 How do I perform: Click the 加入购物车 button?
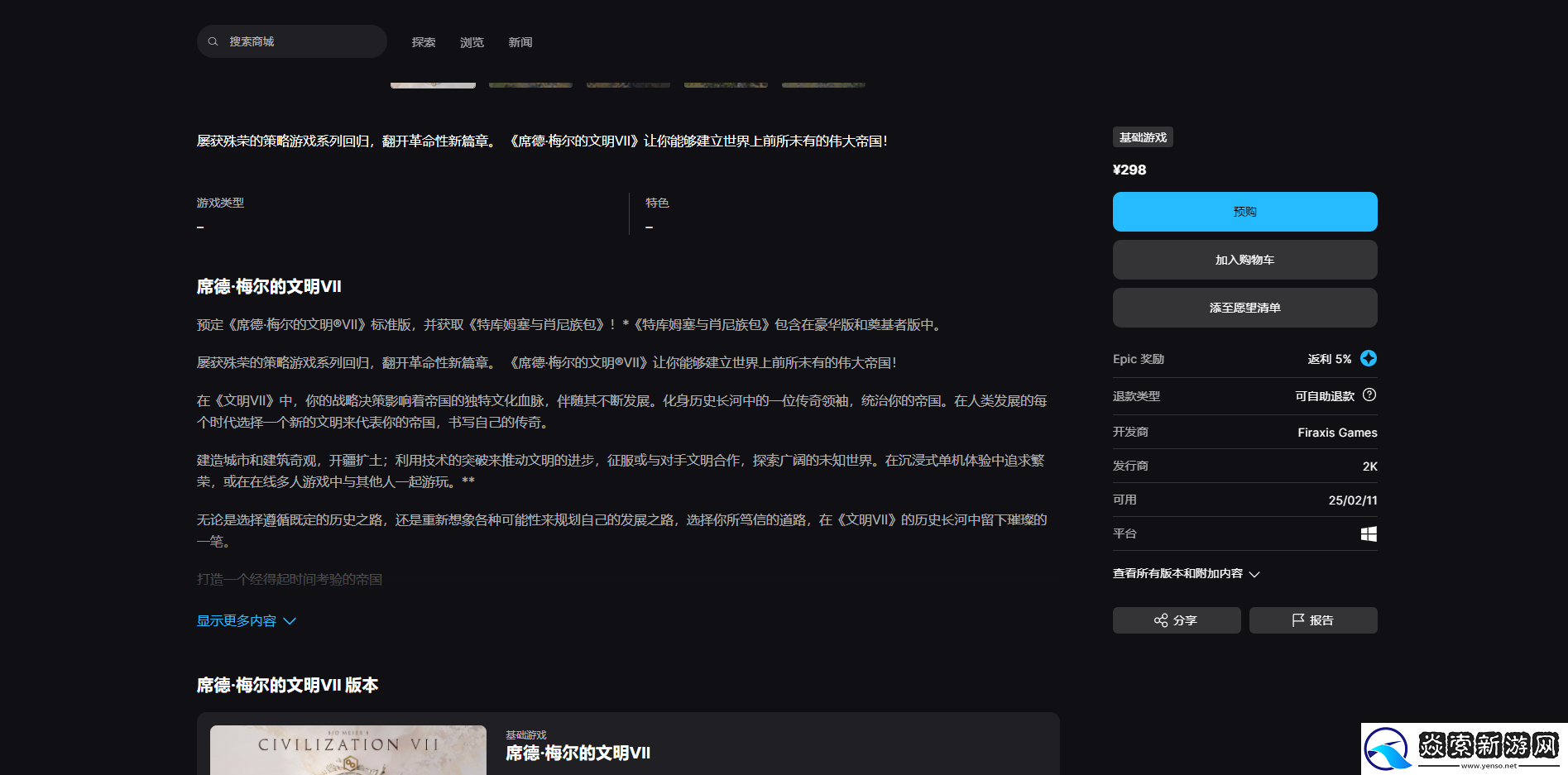point(1244,259)
